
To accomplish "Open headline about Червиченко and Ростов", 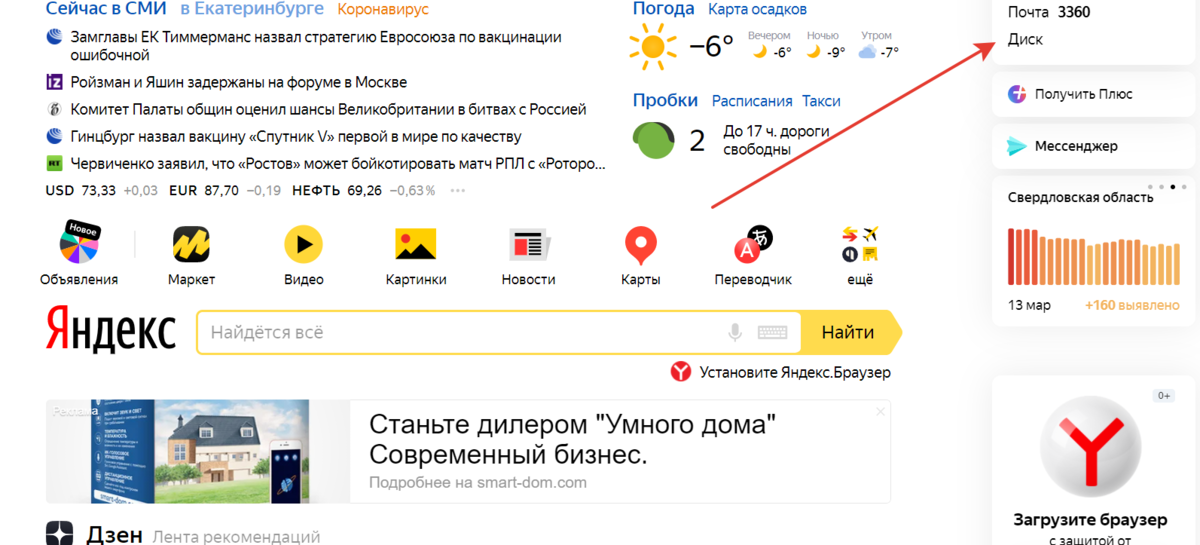I will pyautogui.click(x=339, y=164).
